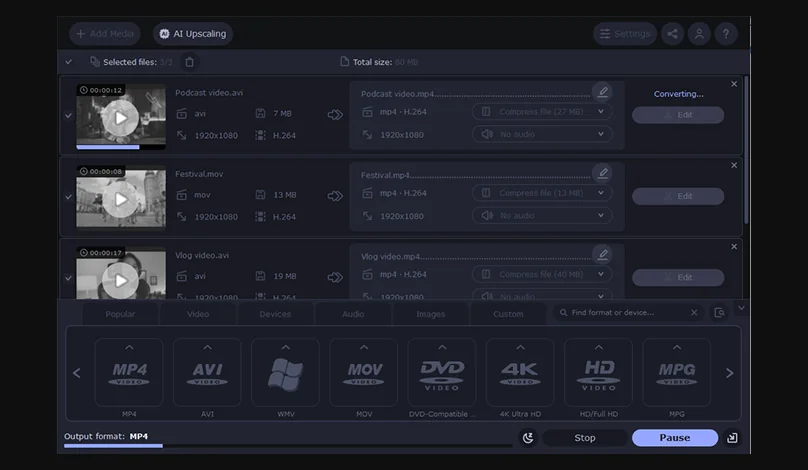Click Edit button for Podcast video
The width and height of the screenshot is (808, 470).
[678, 115]
